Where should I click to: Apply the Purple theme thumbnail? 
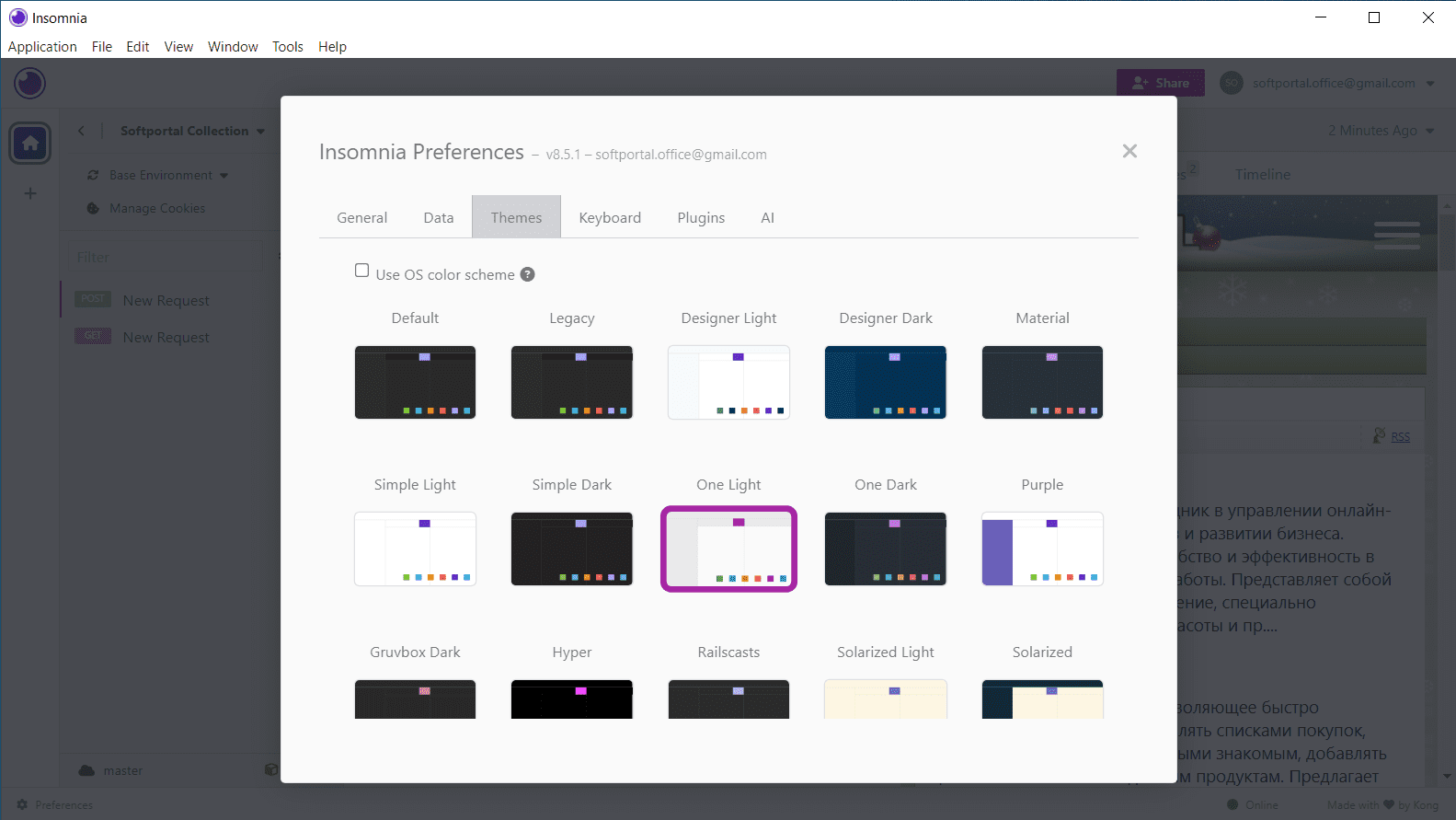pos(1042,549)
